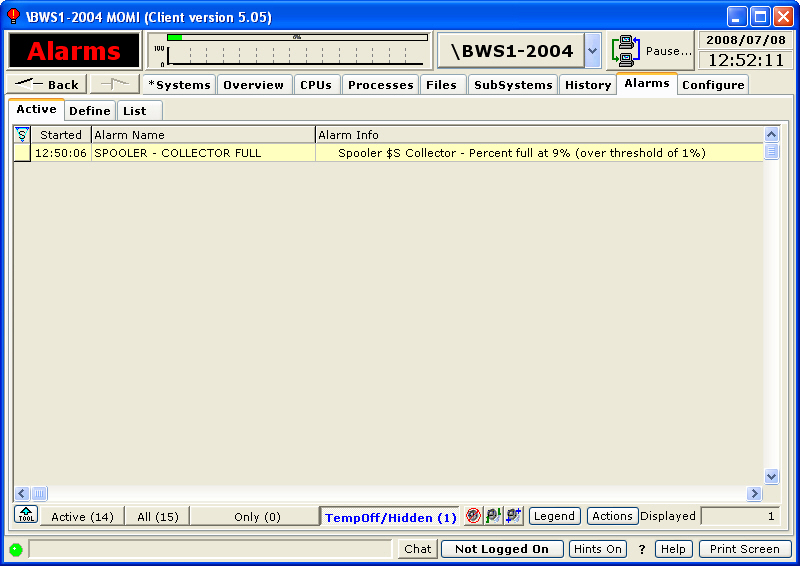Click the severity column header icon

pos(22,135)
